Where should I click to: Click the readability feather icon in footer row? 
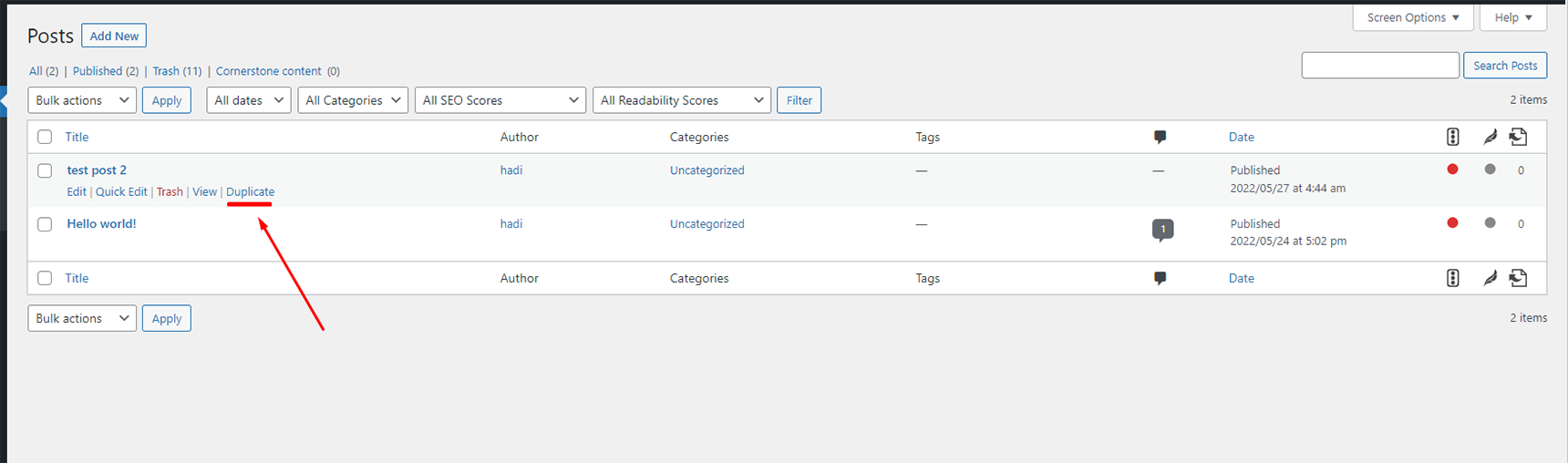coord(1490,278)
